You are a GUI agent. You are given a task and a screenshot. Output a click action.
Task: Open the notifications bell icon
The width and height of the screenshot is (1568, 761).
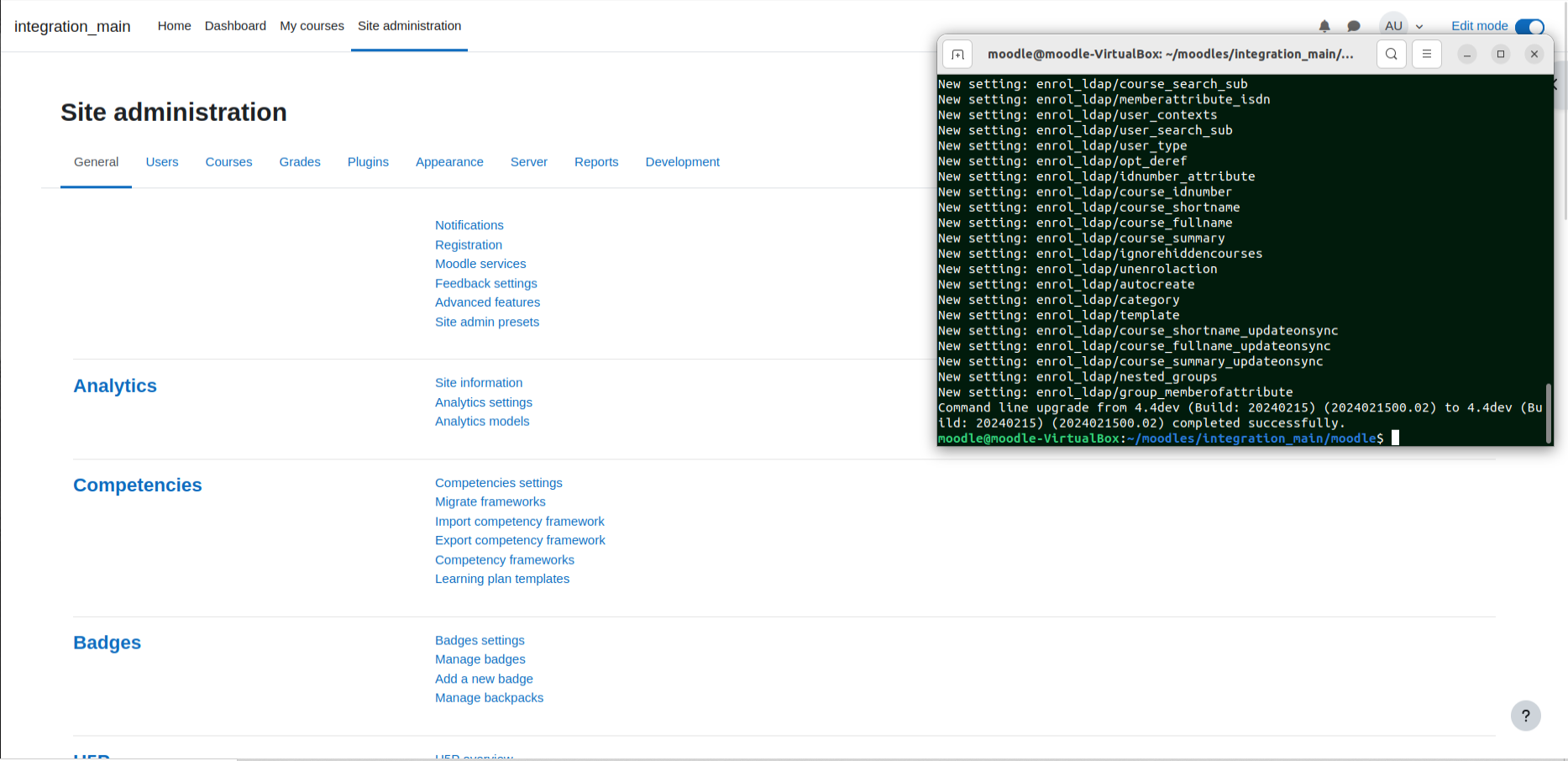click(1324, 26)
